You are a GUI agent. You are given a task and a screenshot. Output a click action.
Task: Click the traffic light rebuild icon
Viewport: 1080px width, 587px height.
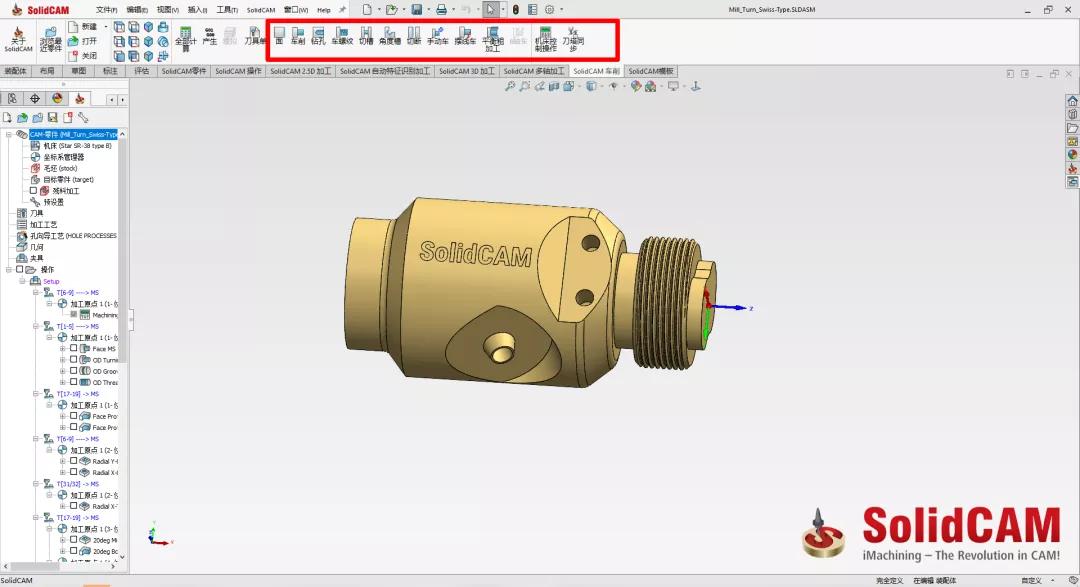tap(515, 10)
